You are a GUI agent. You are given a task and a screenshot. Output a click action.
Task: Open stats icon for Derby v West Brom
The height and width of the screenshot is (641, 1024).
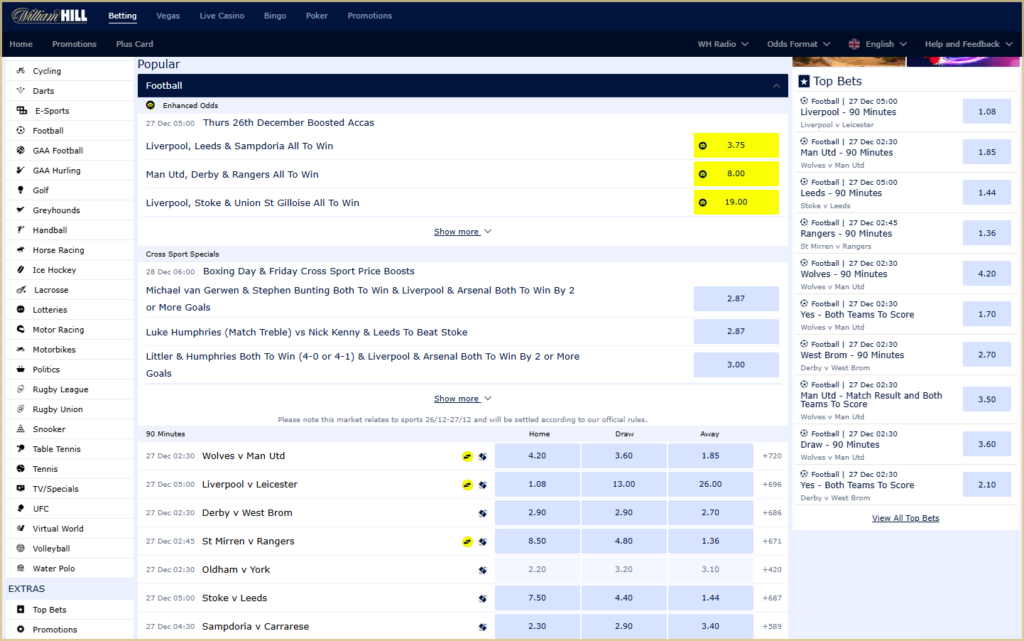point(483,513)
